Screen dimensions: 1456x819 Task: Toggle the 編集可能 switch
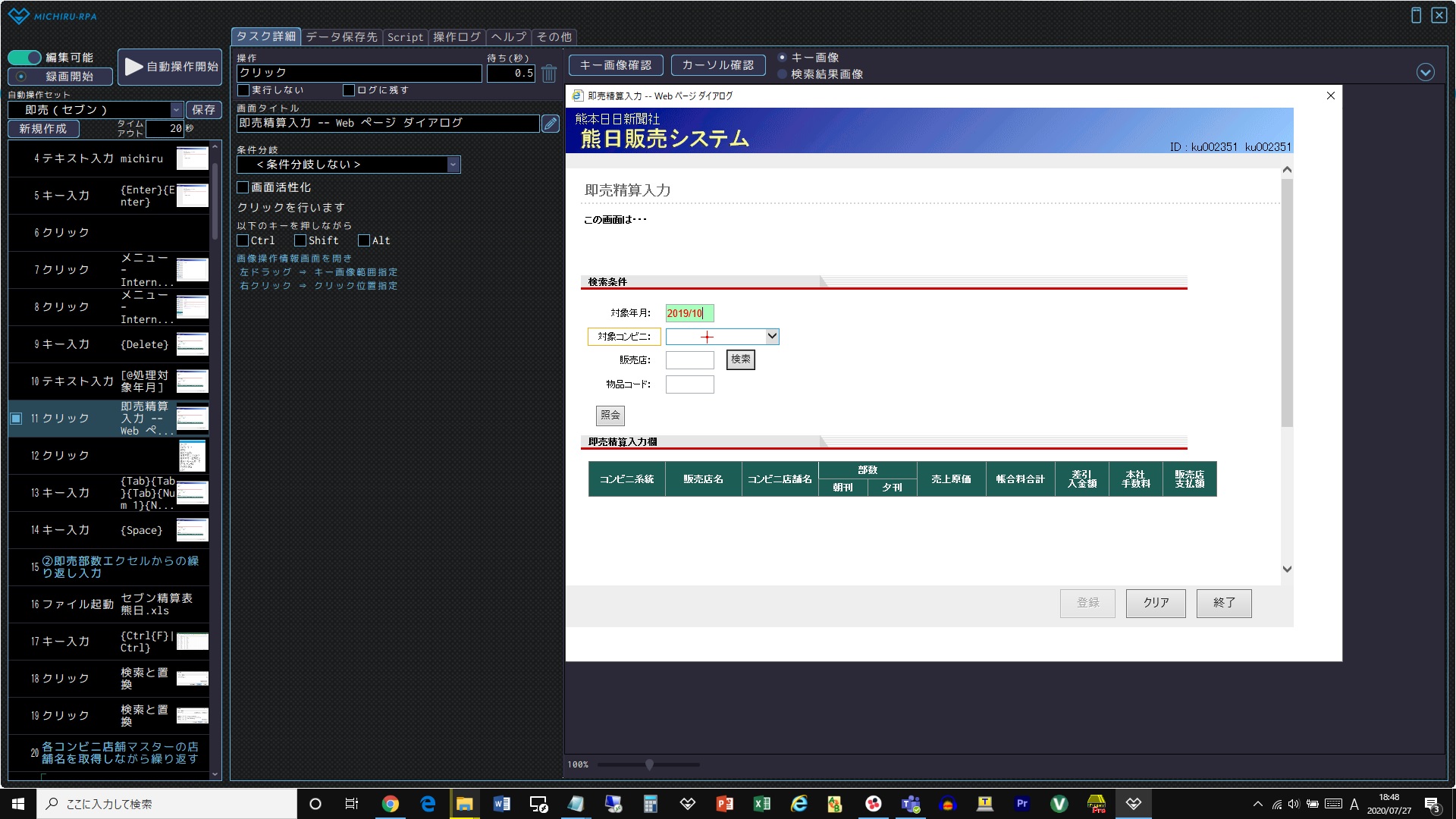[x=24, y=58]
